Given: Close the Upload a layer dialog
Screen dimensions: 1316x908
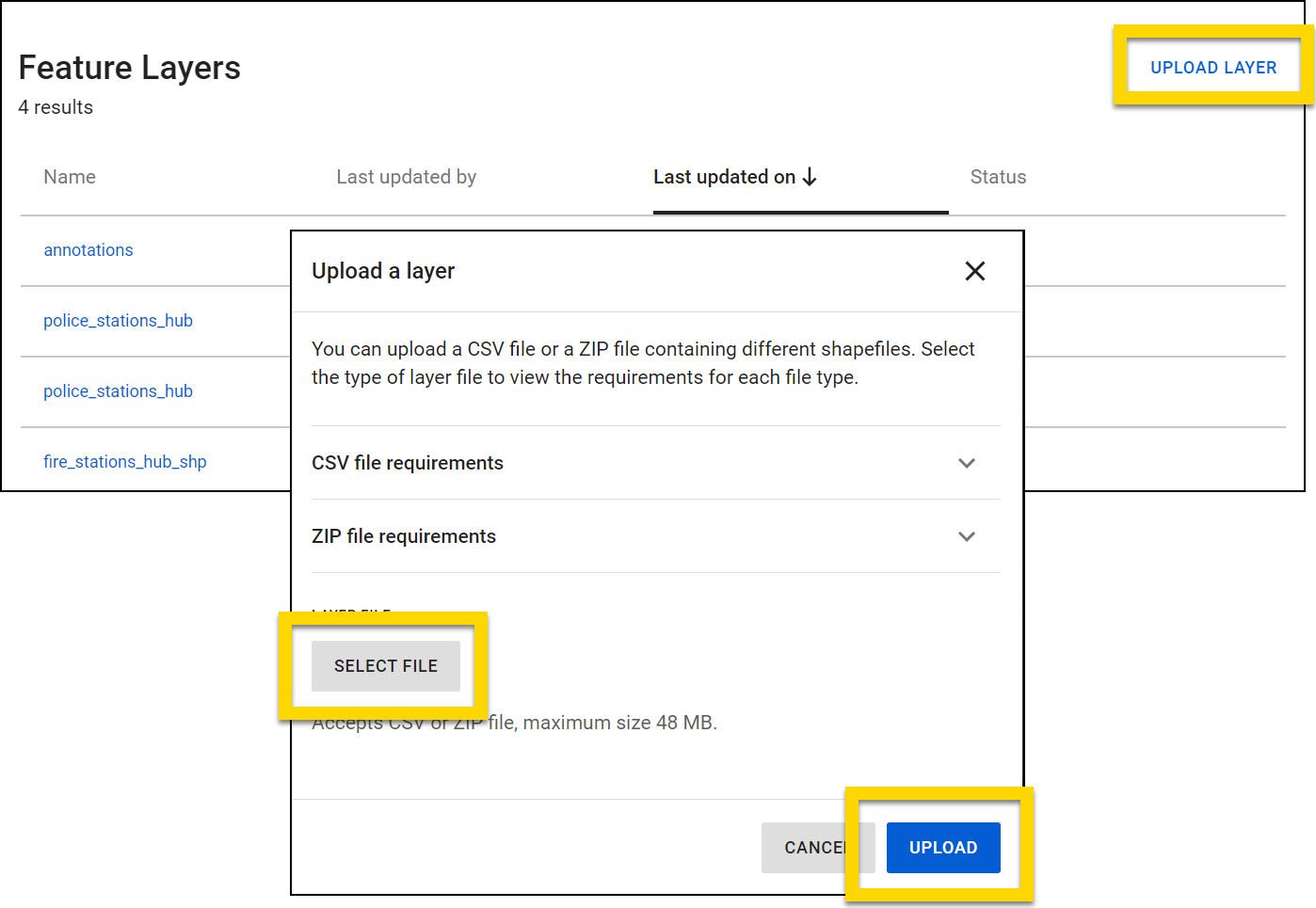Looking at the screenshot, I should pyautogui.click(x=974, y=271).
